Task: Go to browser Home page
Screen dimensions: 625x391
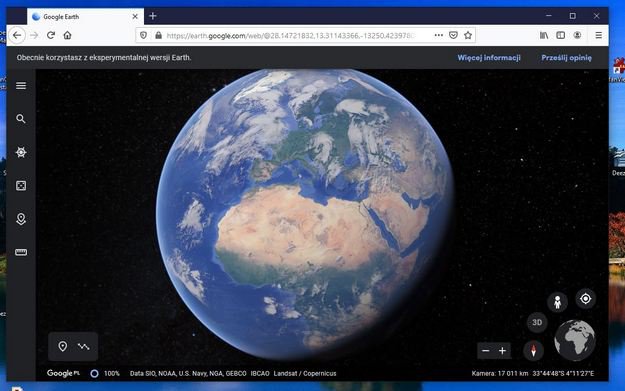Action: point(67,35)
